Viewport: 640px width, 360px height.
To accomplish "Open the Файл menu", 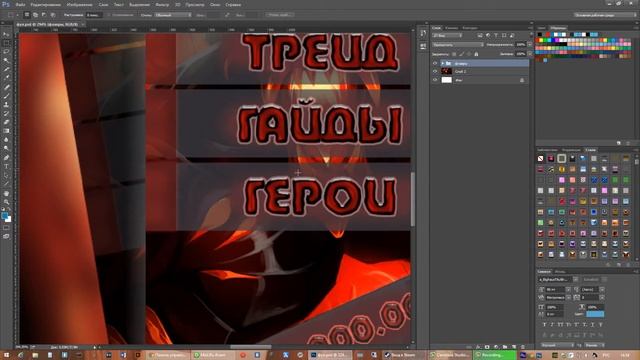I will pos(20,5).
